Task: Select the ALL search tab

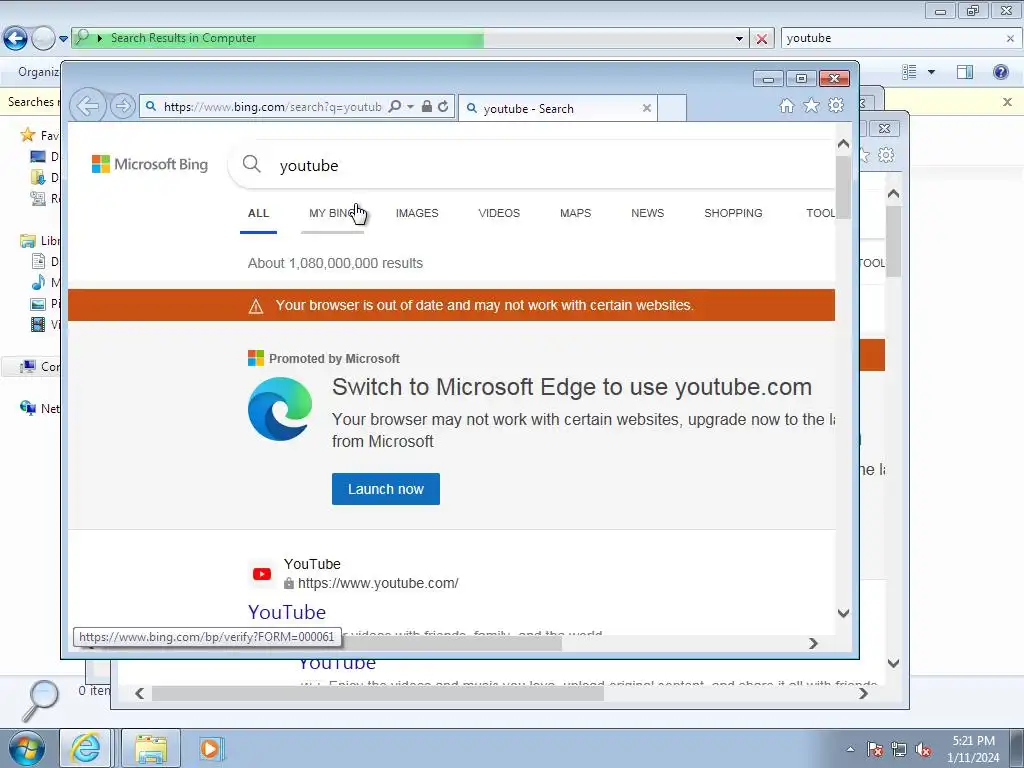Action: click(259, 214)
